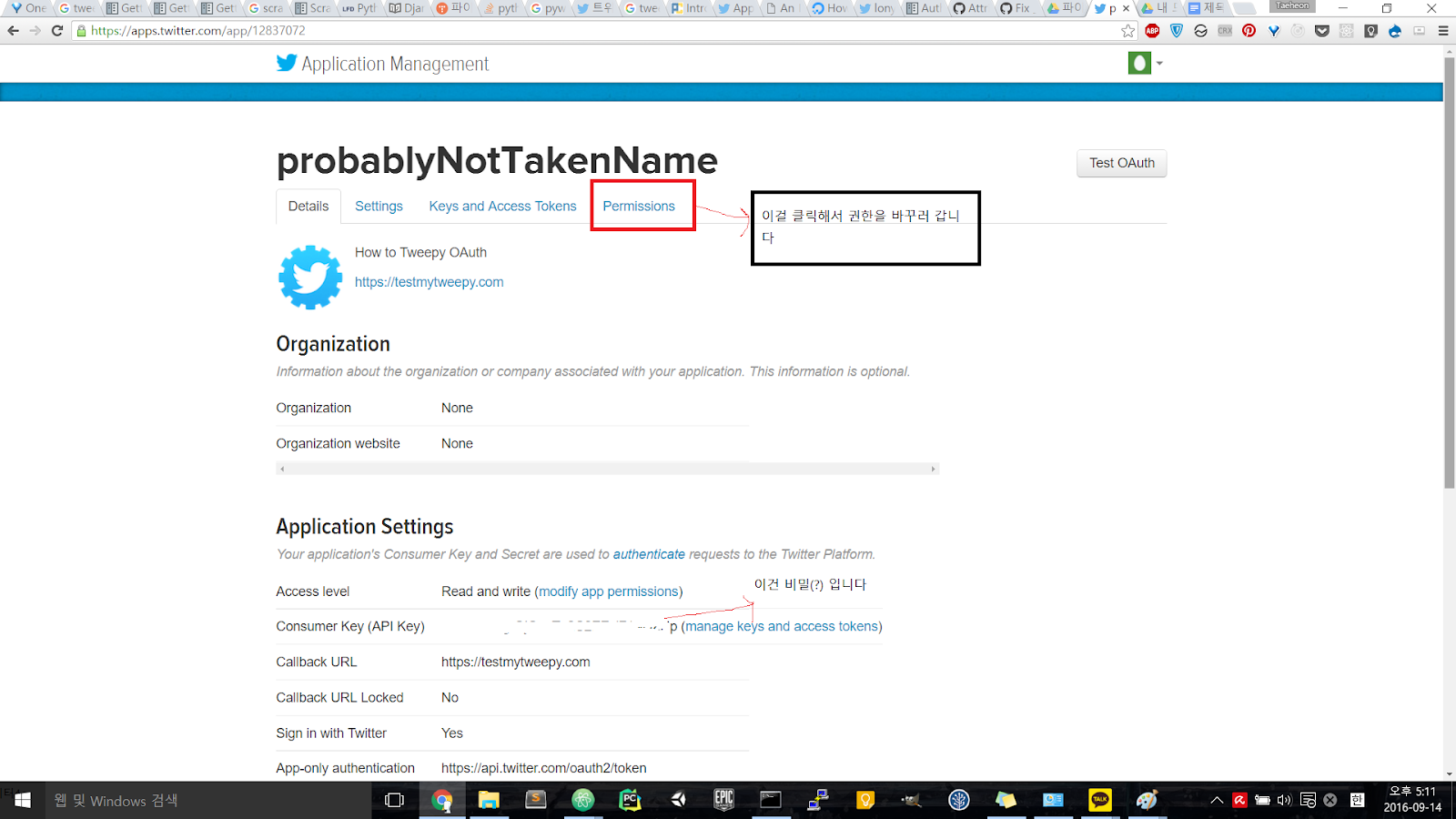Open Atom editor from the taskbar

pos(582,800)
